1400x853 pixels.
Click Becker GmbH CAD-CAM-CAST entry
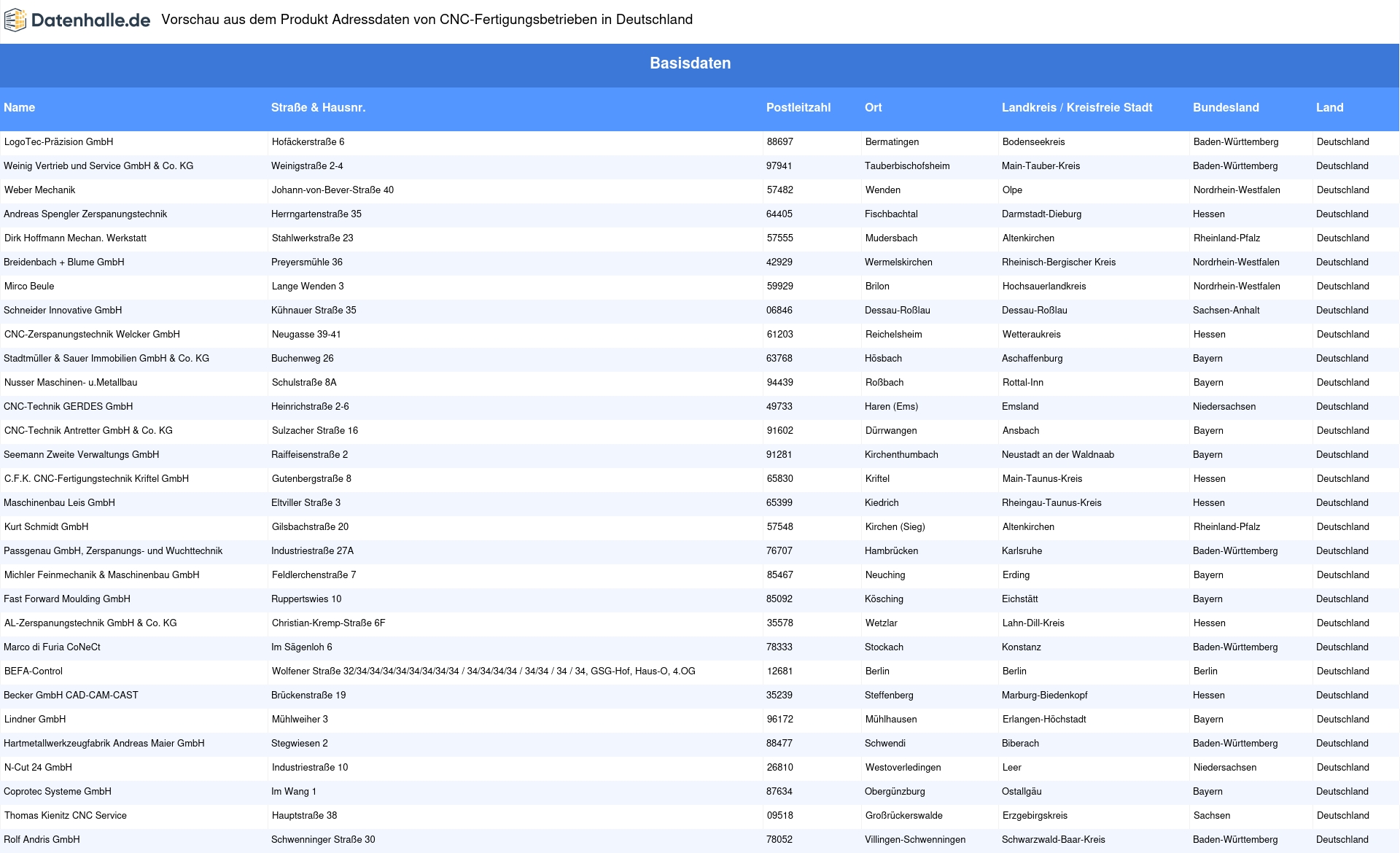[x=71, y=695]
